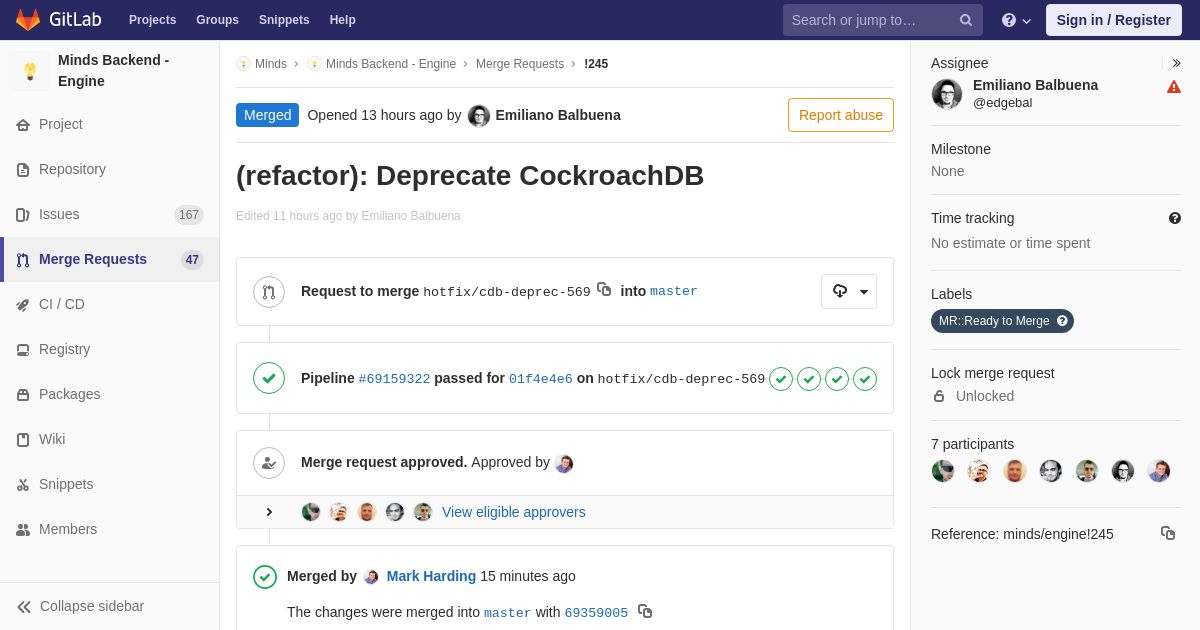Click the MR::Ready to Merge label
This screenshot has height=630, width=1200.
(x=994, y=321)
